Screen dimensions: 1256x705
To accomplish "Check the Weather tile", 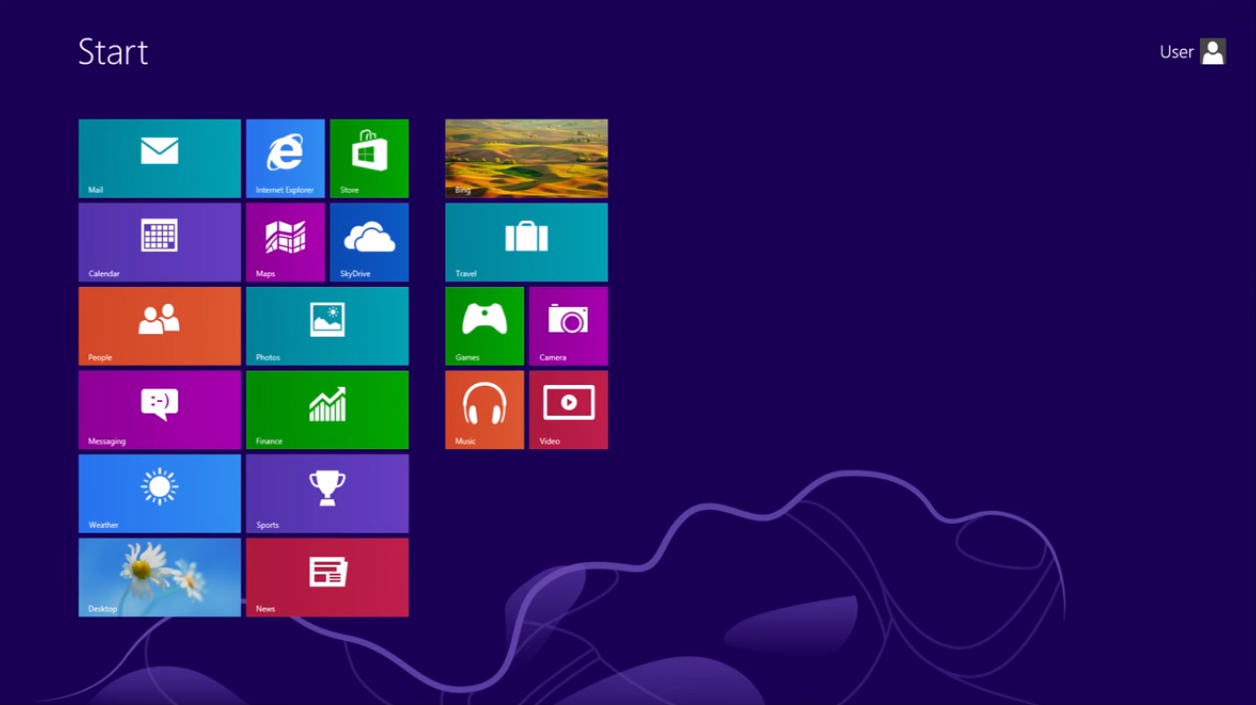I will tap(159, 493).
